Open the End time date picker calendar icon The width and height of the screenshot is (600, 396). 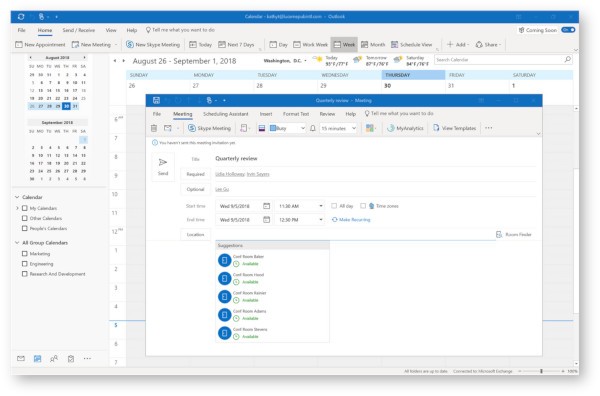(267, 220)
